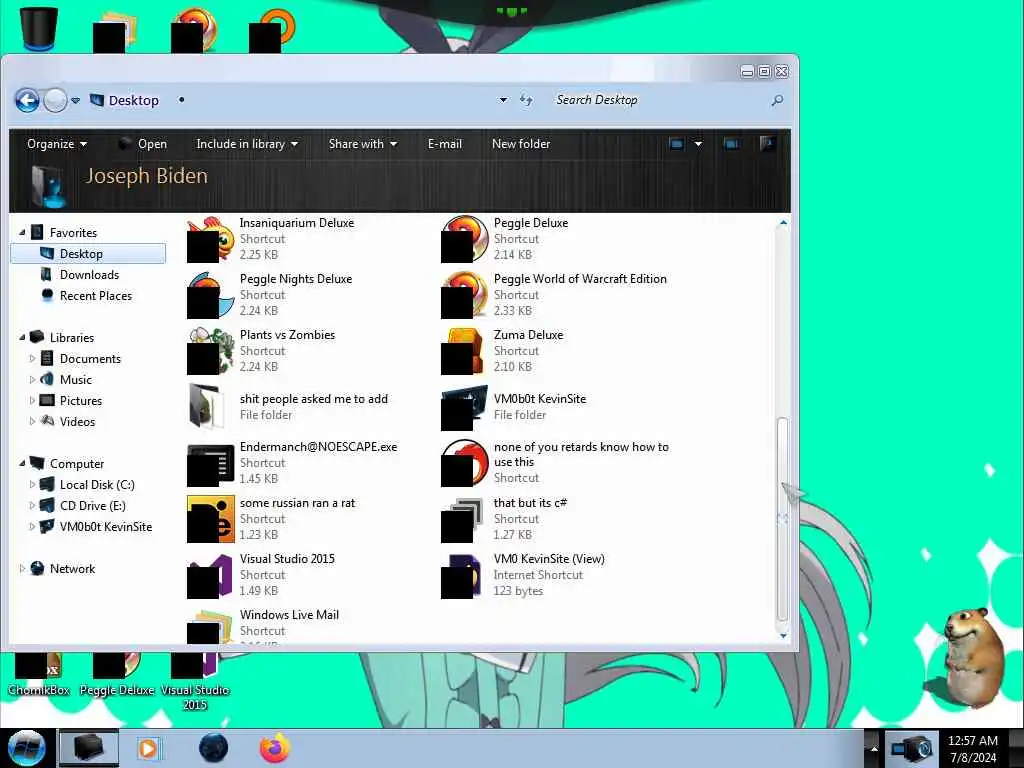Screen dimensions: 1024x768
Task: Collapse the Libraries group
Action: [x=22, y=338]
